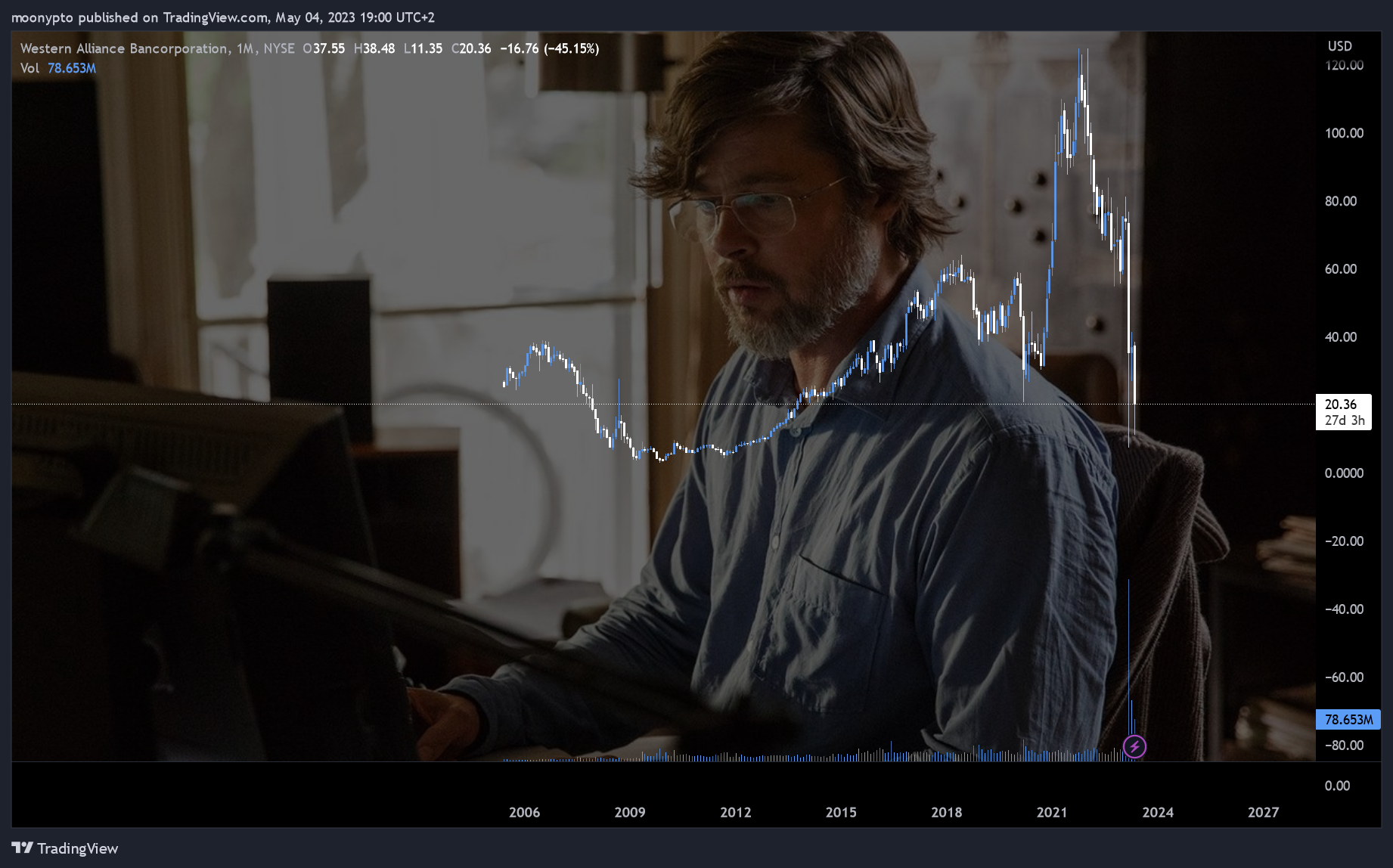Click the 100.00 price axis value
The width and height of the screenshot is (1393, 868).
pyautogui.click(x=1344, y=133)
